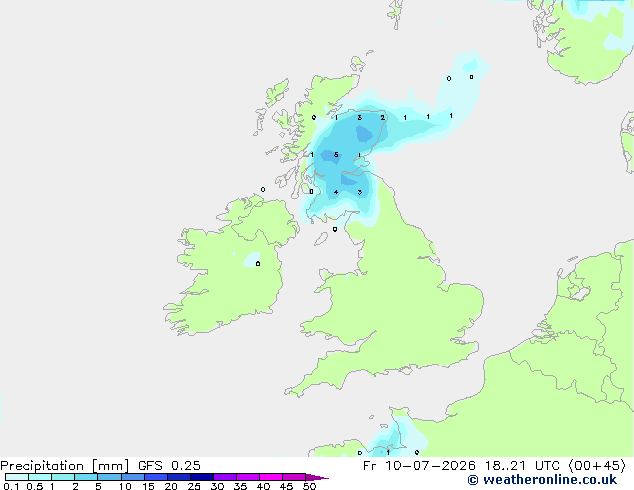634x490 pixels.
Task: Pick the 10–15 mm legend color swatch
Action: pyautogui.click(x=132, y=477)
